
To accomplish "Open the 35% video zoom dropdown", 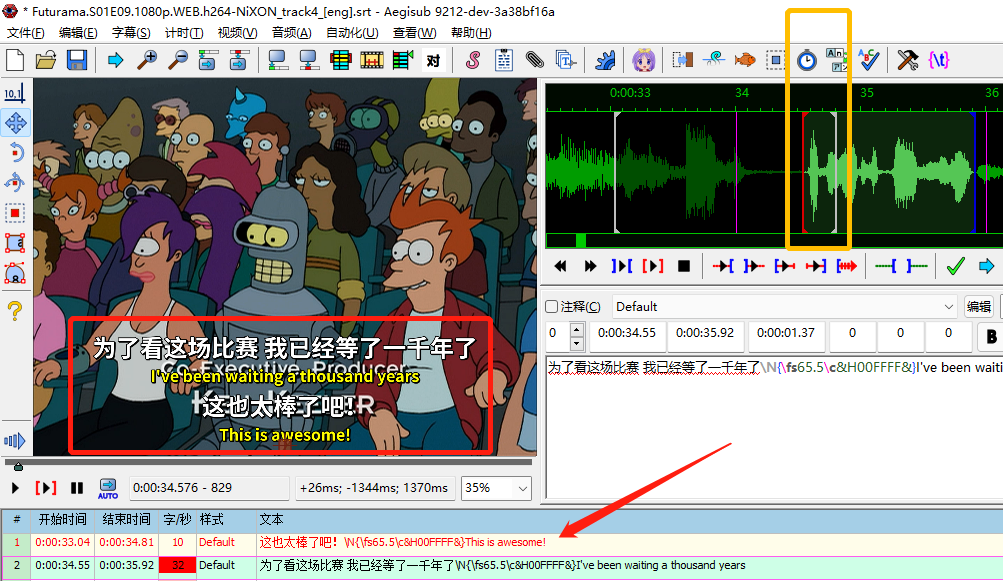I will (x=522, y=488).
